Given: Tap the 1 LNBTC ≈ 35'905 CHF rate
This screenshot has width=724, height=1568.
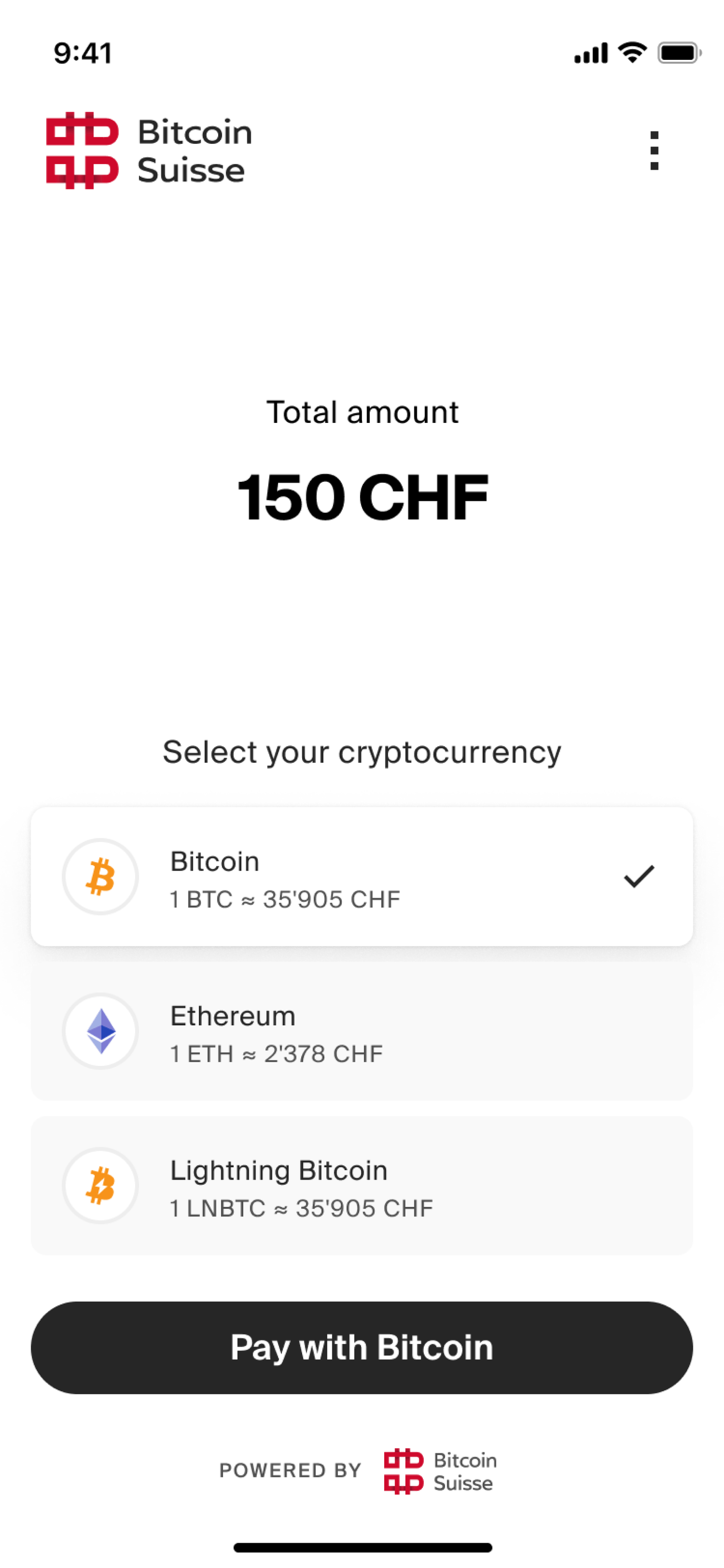Looking at the screenshot, I should pos(301,1208).
